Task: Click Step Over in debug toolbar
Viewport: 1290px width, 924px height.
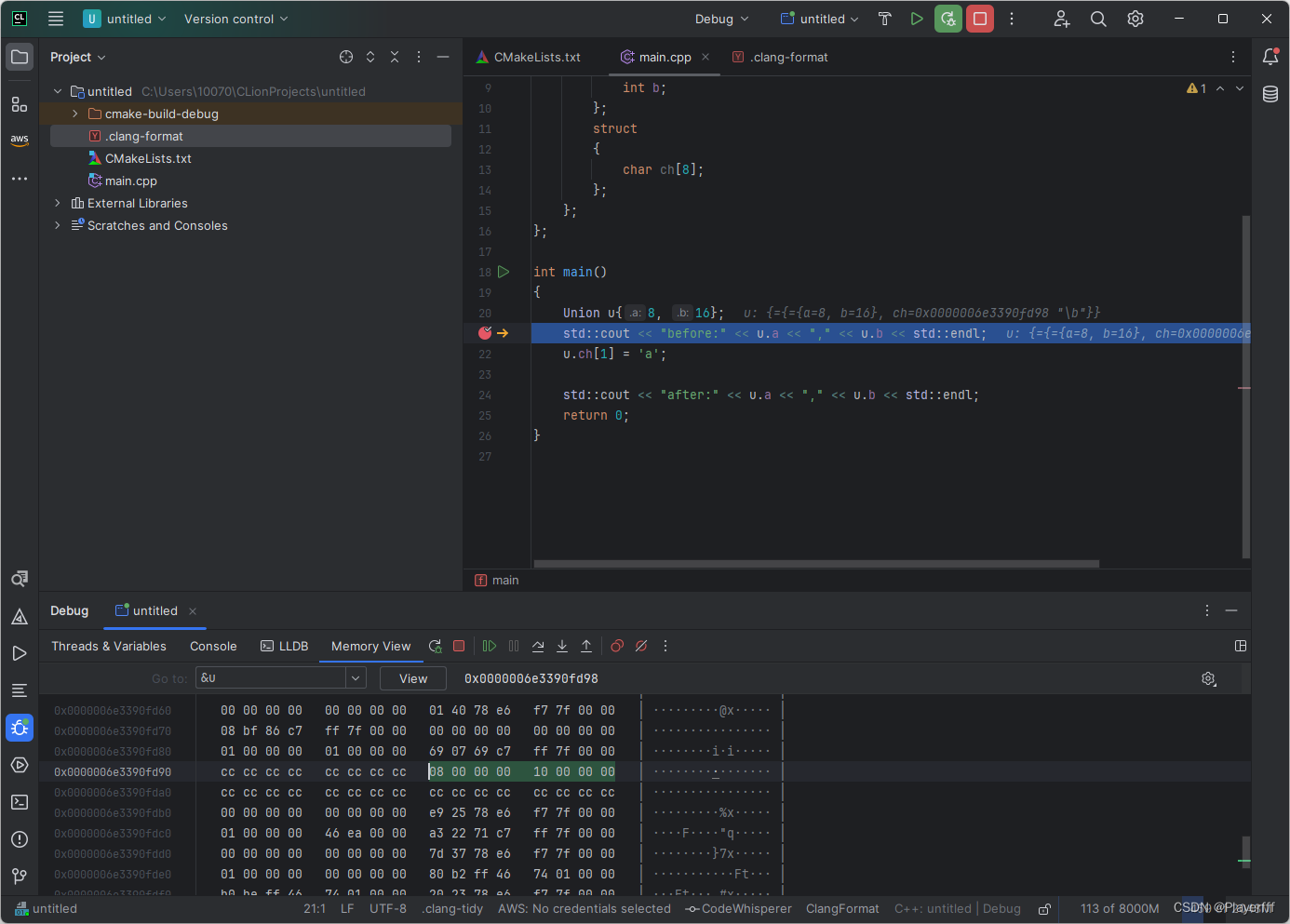Action: click(538, 646)
